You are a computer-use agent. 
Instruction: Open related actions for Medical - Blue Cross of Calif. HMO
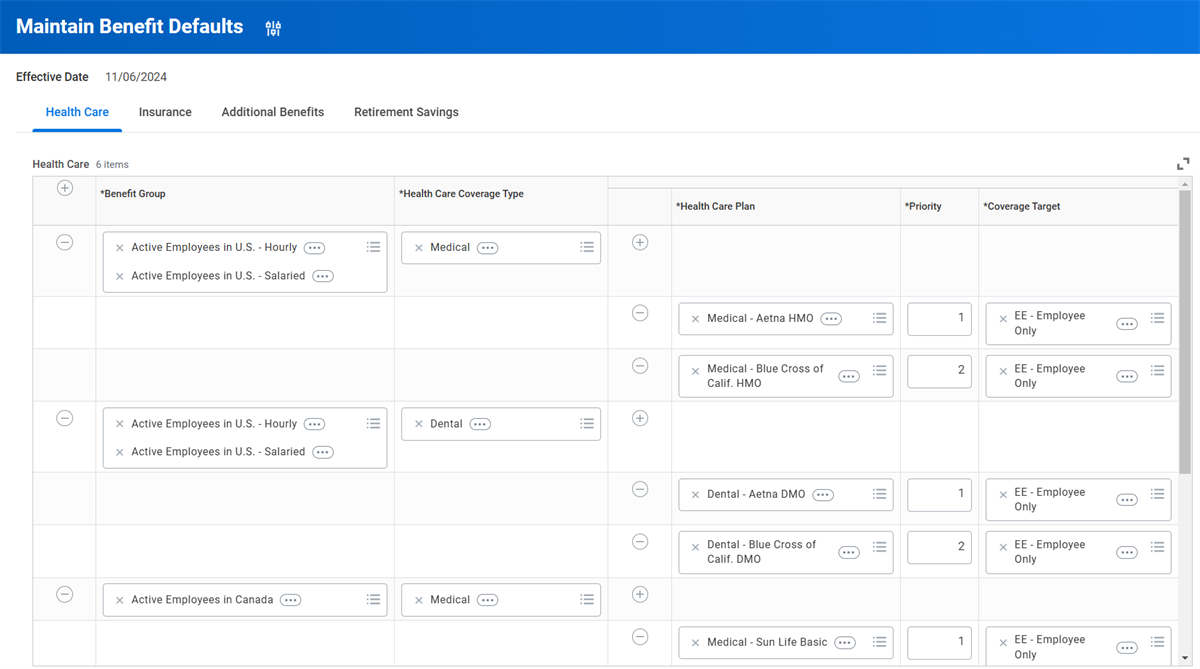(x=849, y=376)
